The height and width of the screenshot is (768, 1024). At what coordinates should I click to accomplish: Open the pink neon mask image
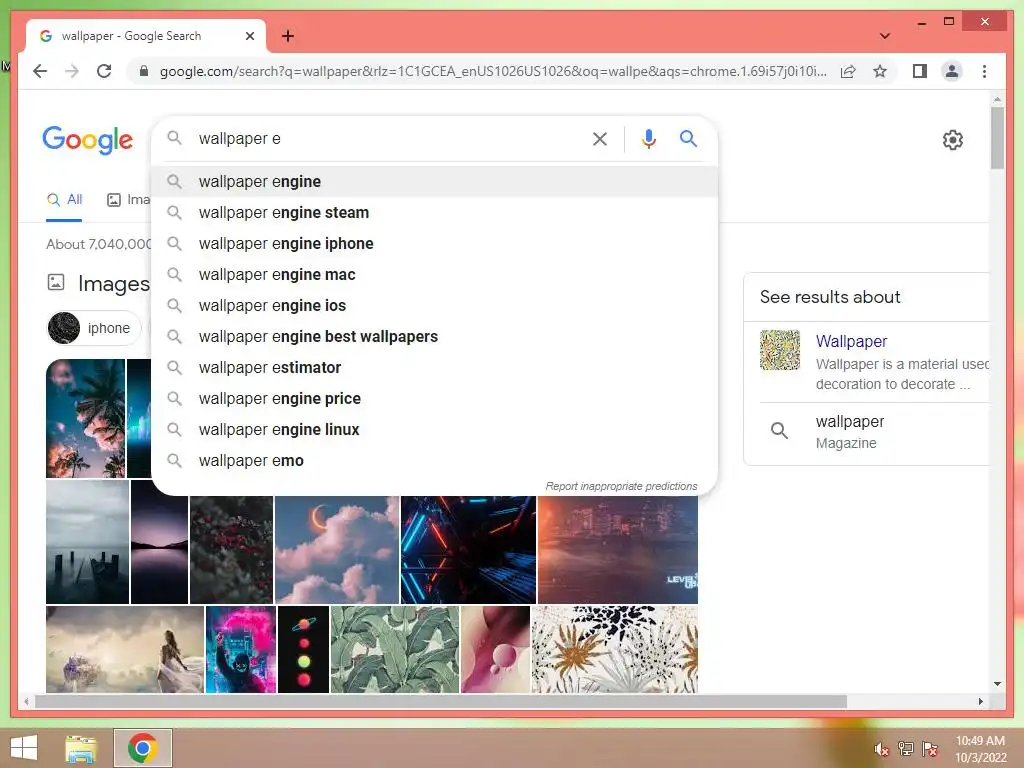(x=240, y=649)
